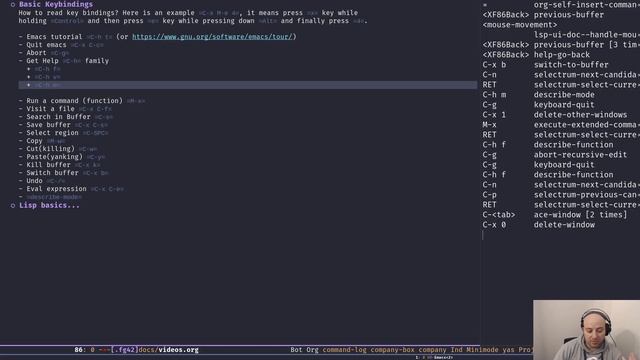Click company-box minor mode in mode line
This screenshot has width=640, height=360.
[x=392, y=350]
